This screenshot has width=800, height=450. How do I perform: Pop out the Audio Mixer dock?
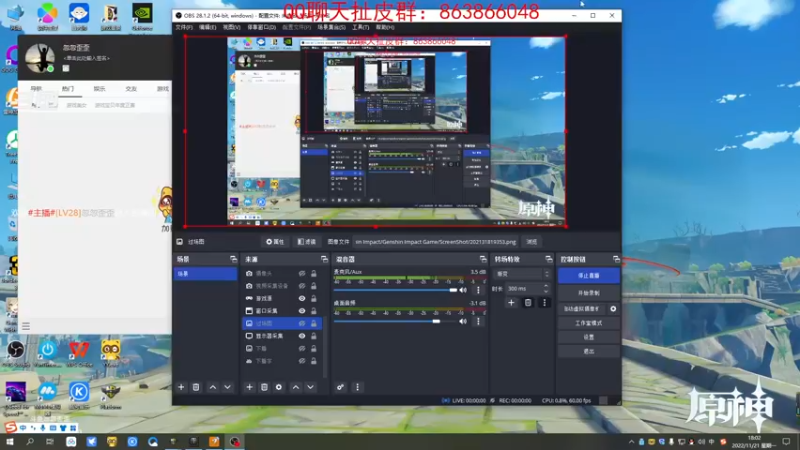point(483,259)
